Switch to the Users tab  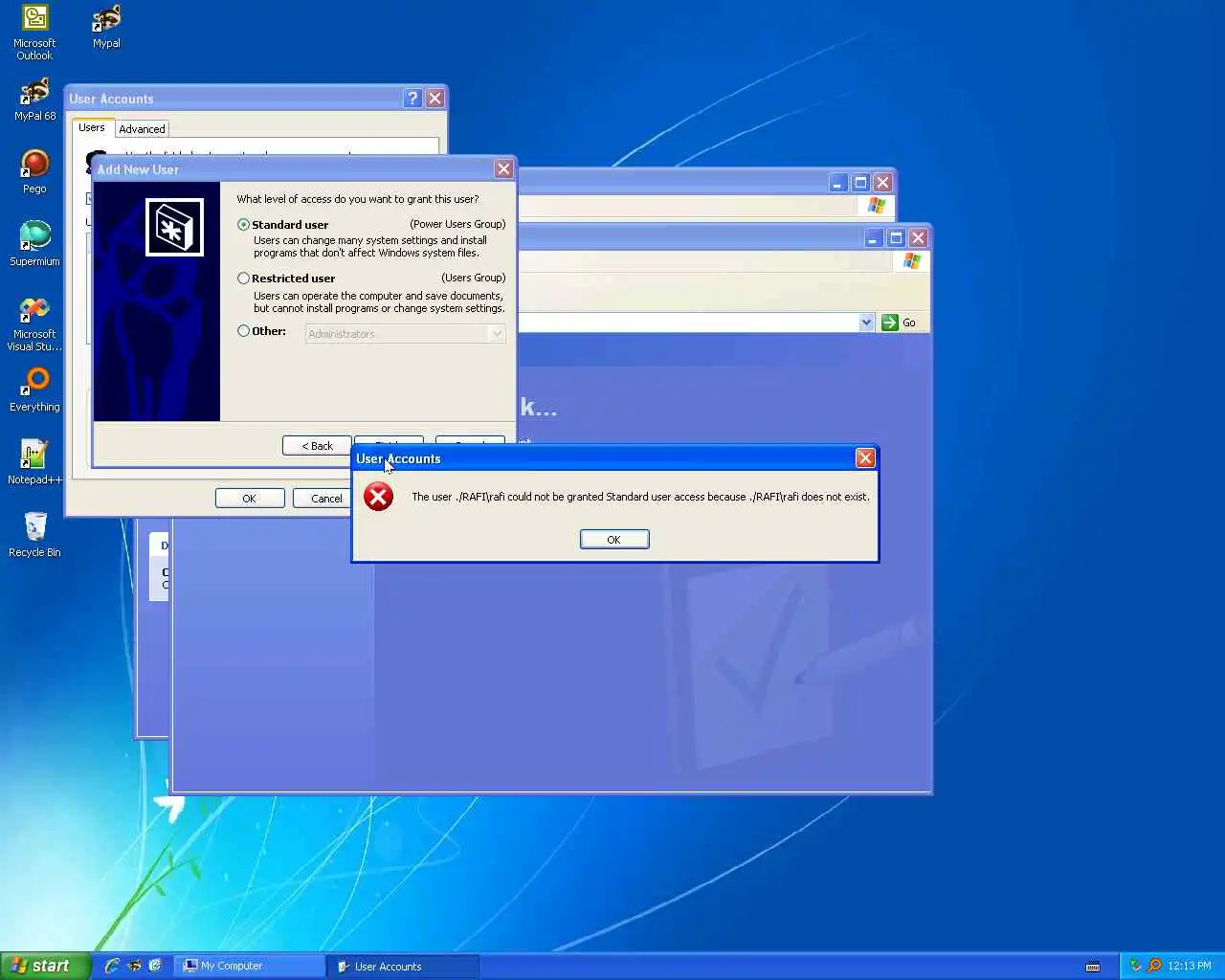click(92, 127)
